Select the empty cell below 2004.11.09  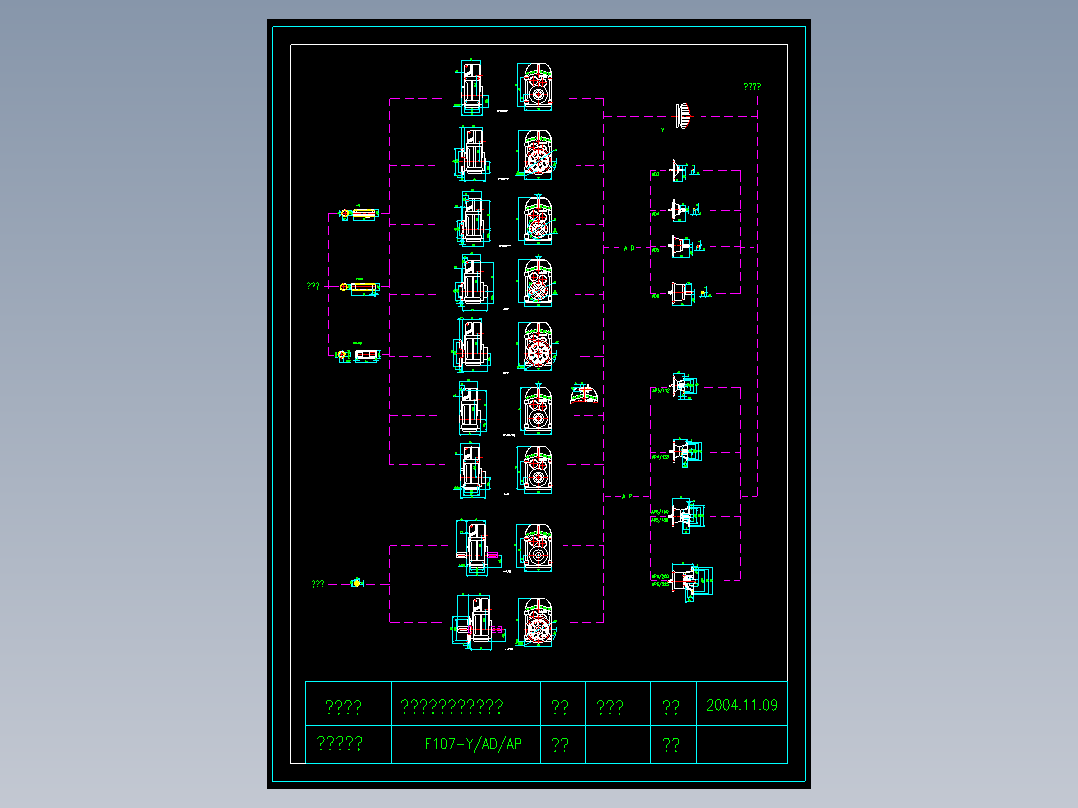tap(742, 745)
